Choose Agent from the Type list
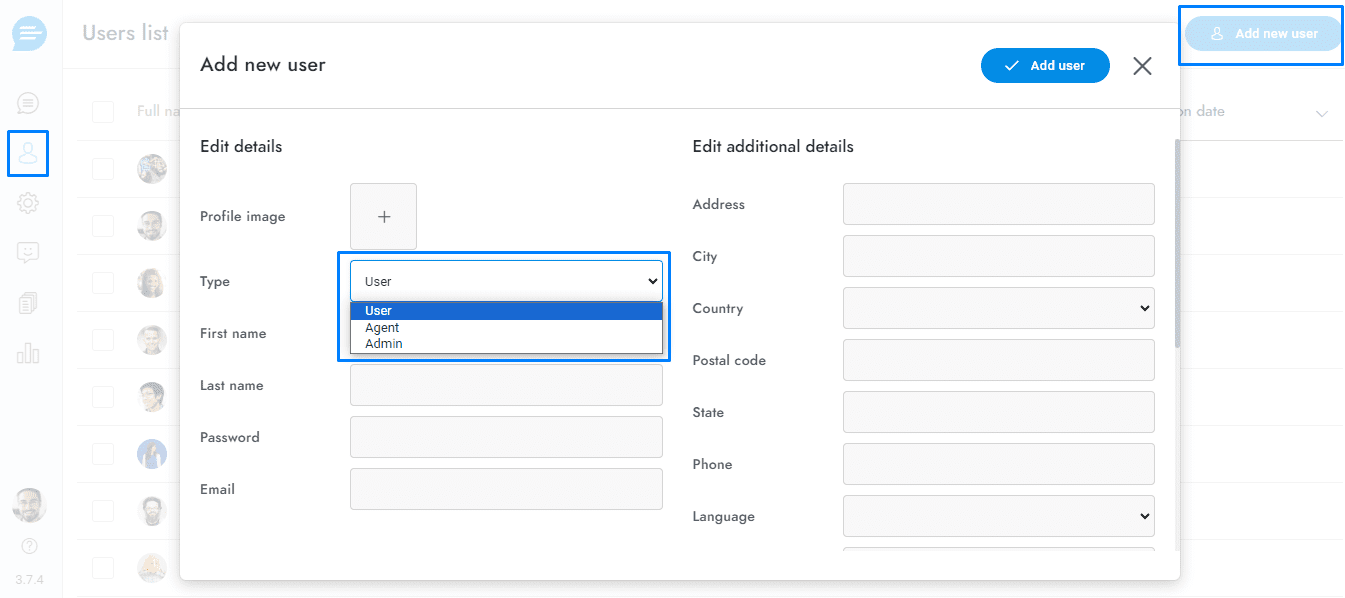Viewport: 1345px width, 598px height. [382, 328]
